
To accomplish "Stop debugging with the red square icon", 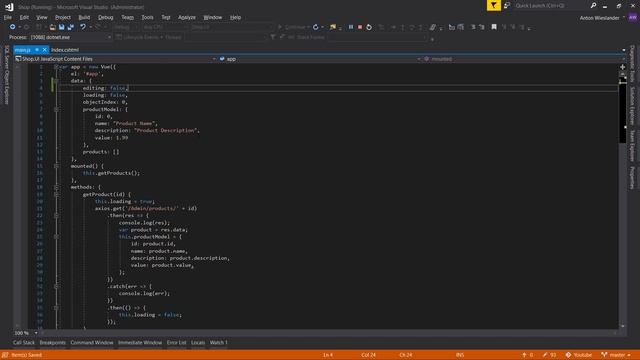I will coord(360,27).
